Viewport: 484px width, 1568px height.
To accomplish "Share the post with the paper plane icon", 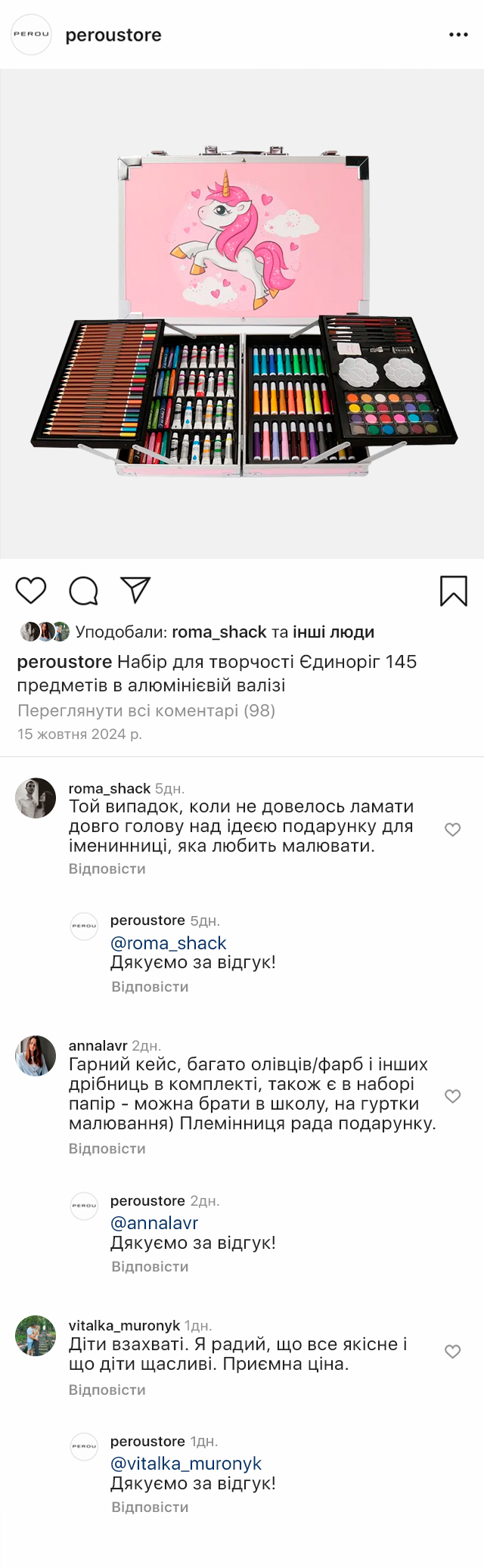I will 135,590.
